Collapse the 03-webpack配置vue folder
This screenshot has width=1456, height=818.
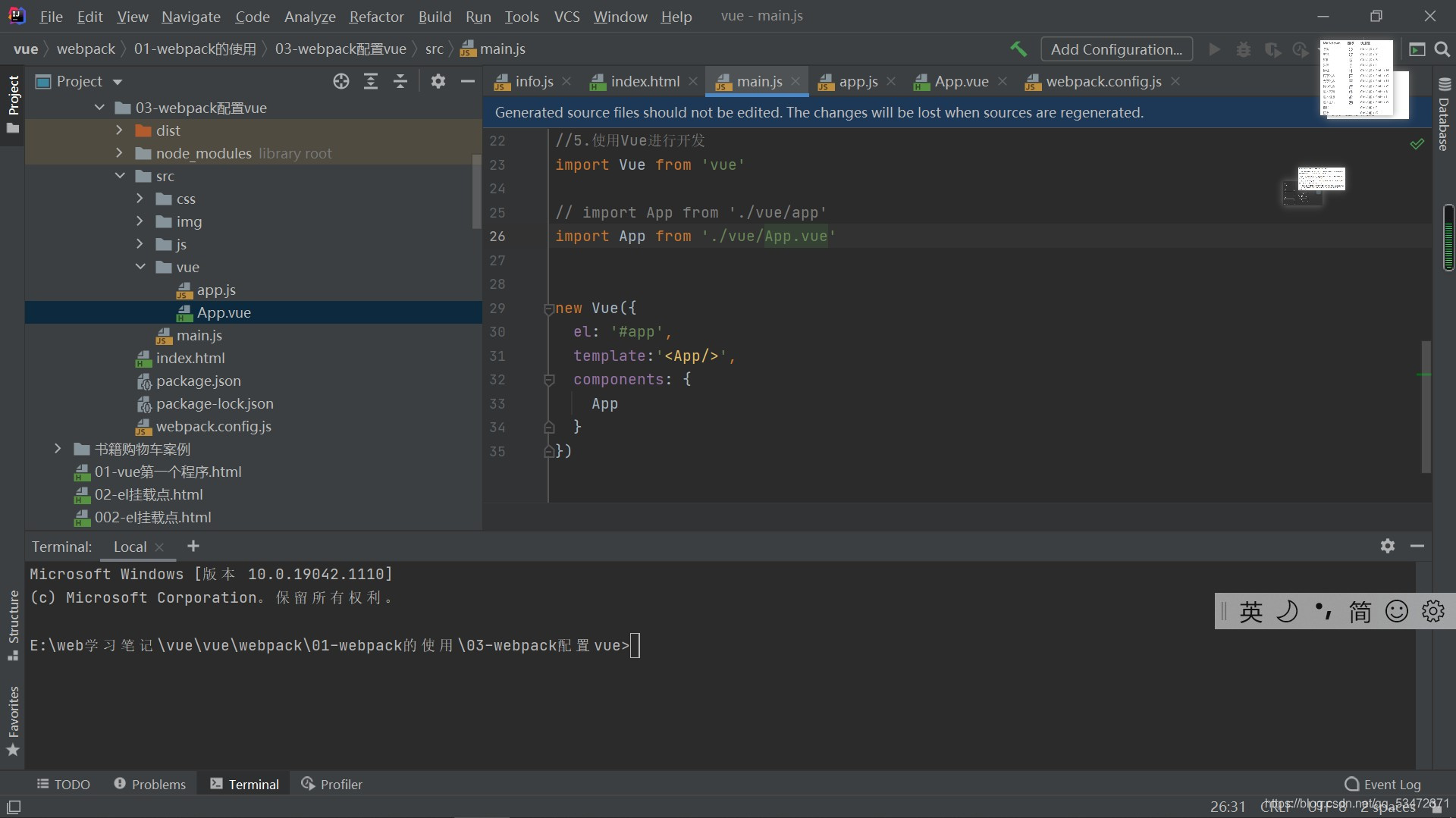click(x=99, y=108)
